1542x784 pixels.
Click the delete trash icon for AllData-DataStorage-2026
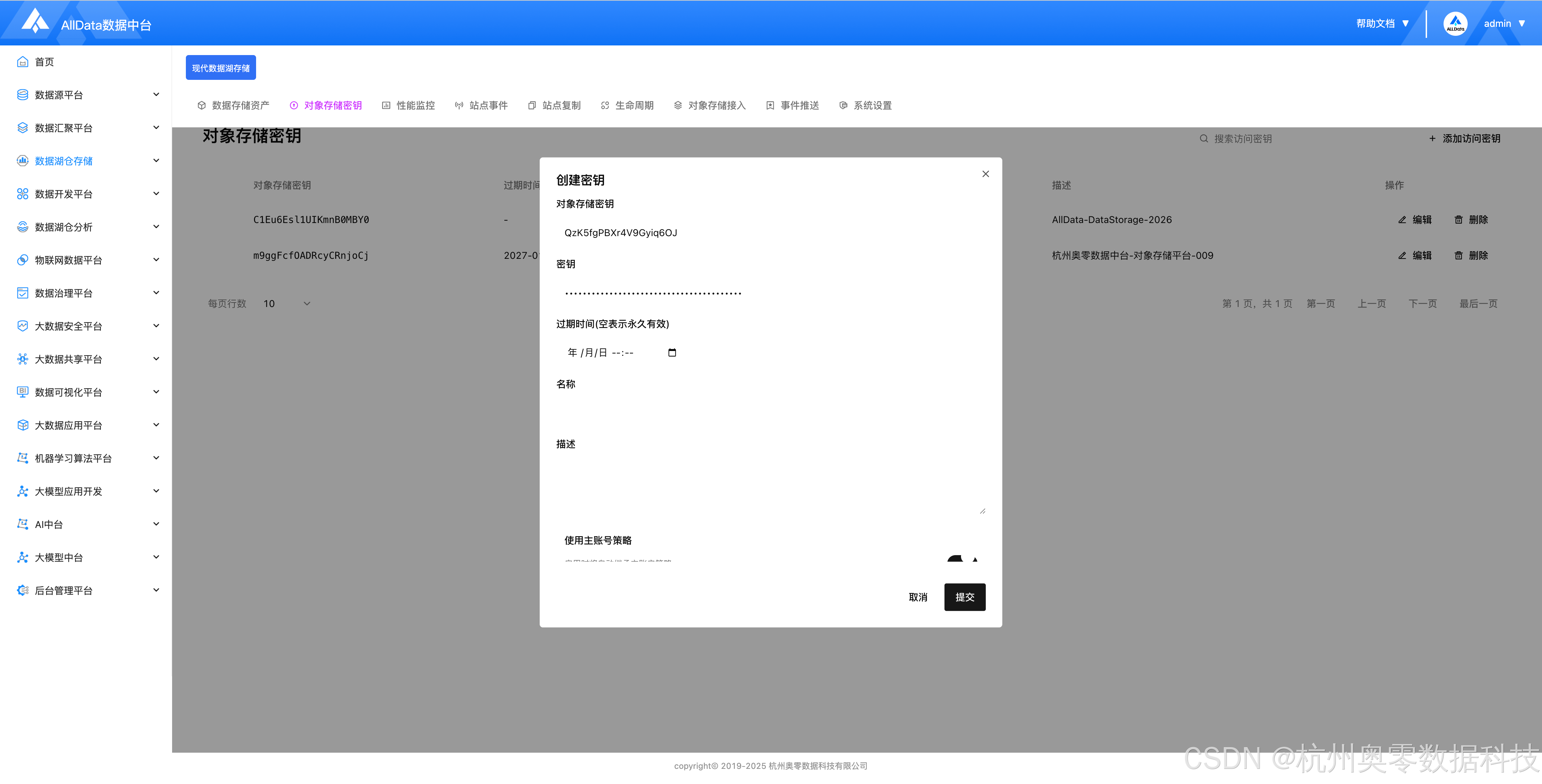(x=1458, y=220)
